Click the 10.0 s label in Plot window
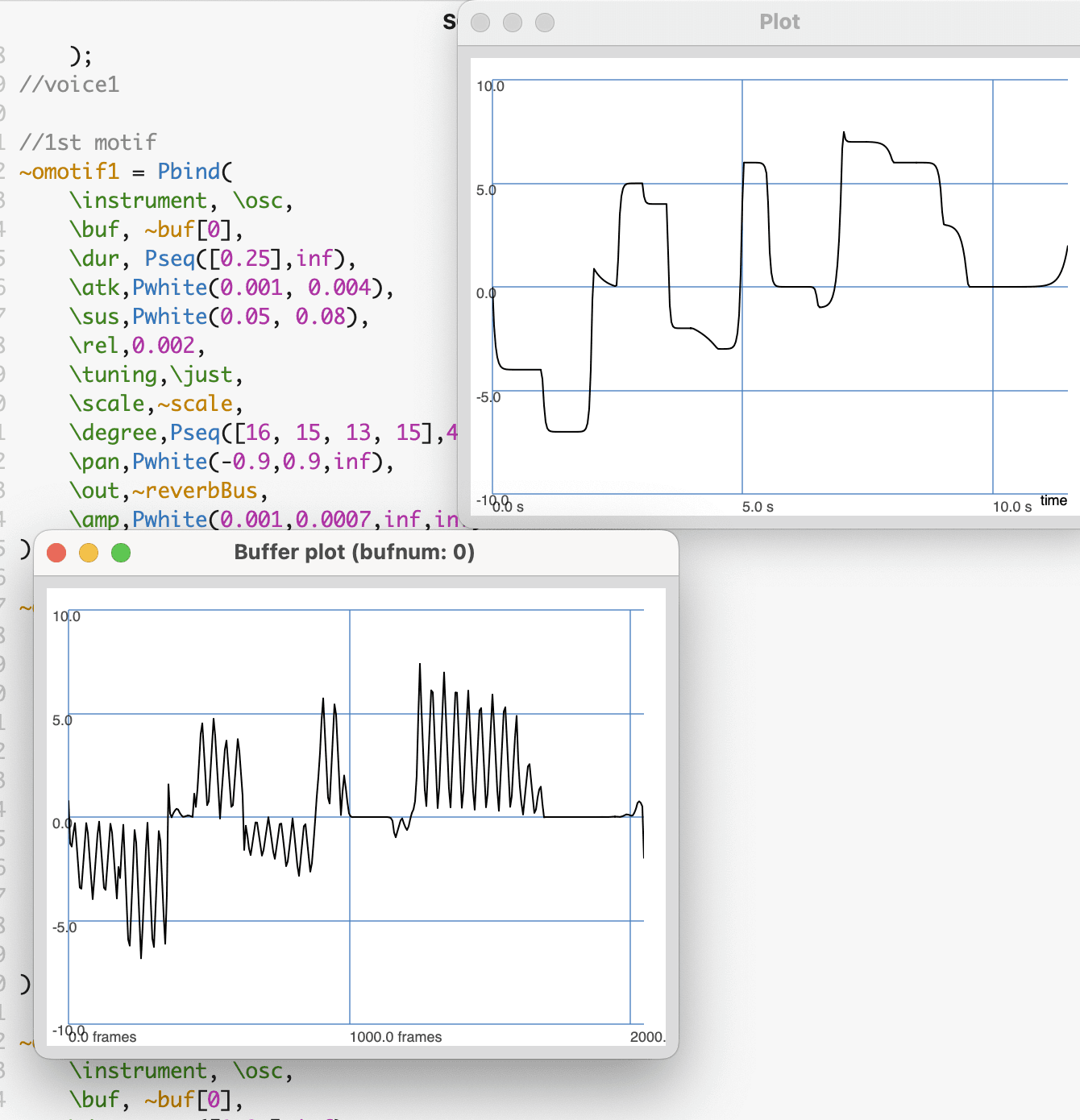This screenshot has width=1080, height=1120. pyautogui.click(x=1012, y=507)
